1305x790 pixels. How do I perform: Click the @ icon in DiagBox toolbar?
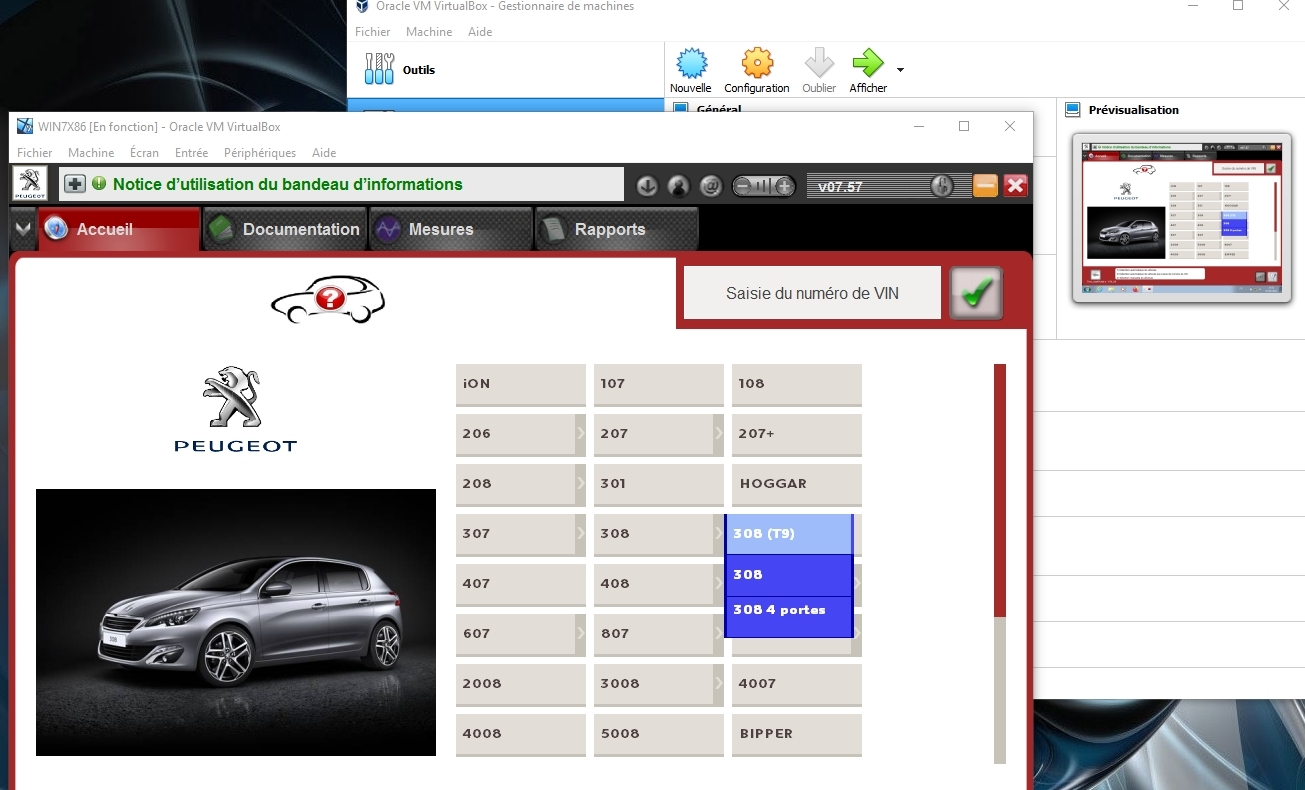tap(711, 186)
